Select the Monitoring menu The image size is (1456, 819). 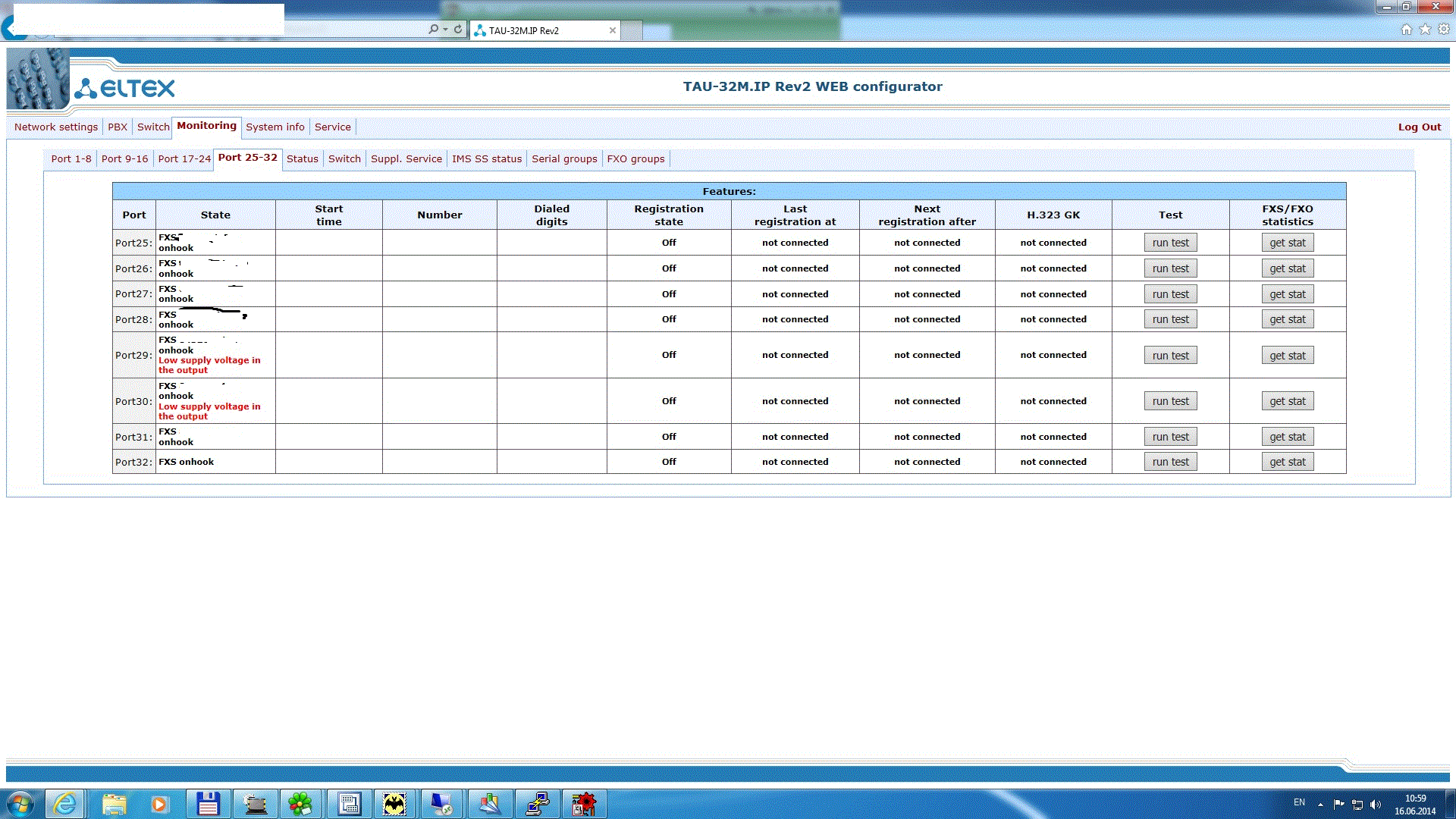(206, 126)
